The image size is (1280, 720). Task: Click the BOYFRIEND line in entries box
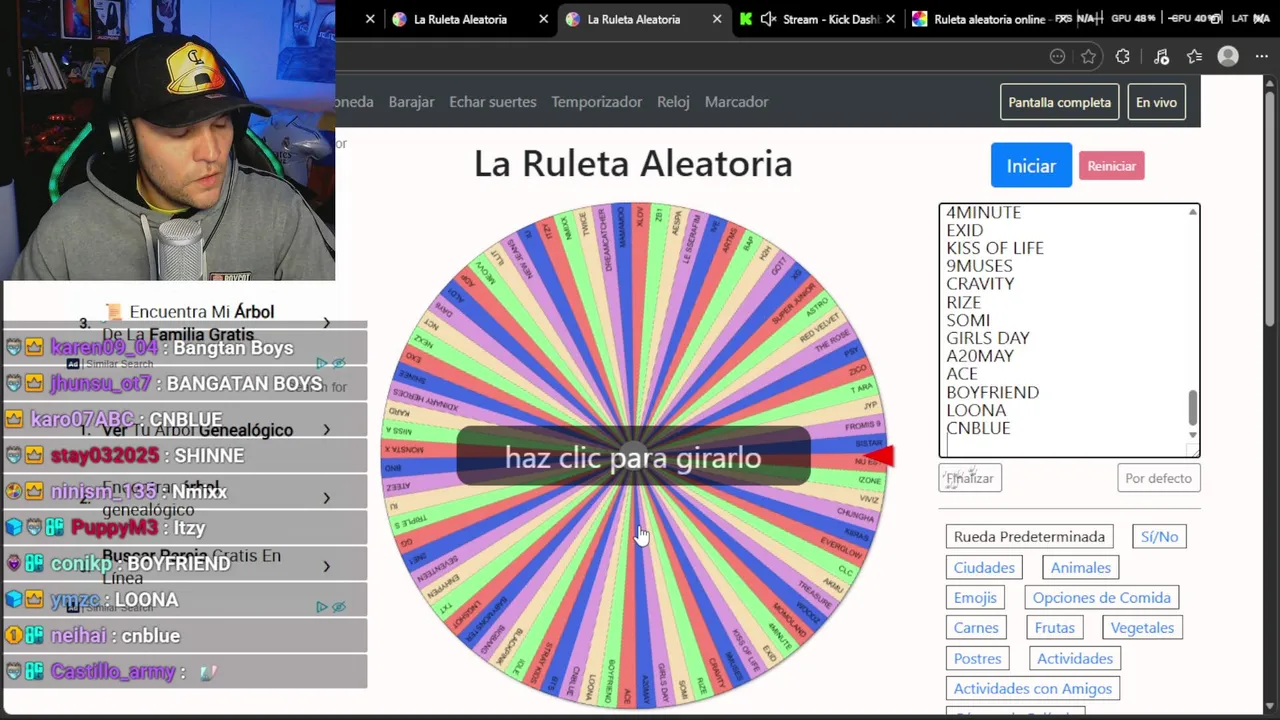[992, 392]
